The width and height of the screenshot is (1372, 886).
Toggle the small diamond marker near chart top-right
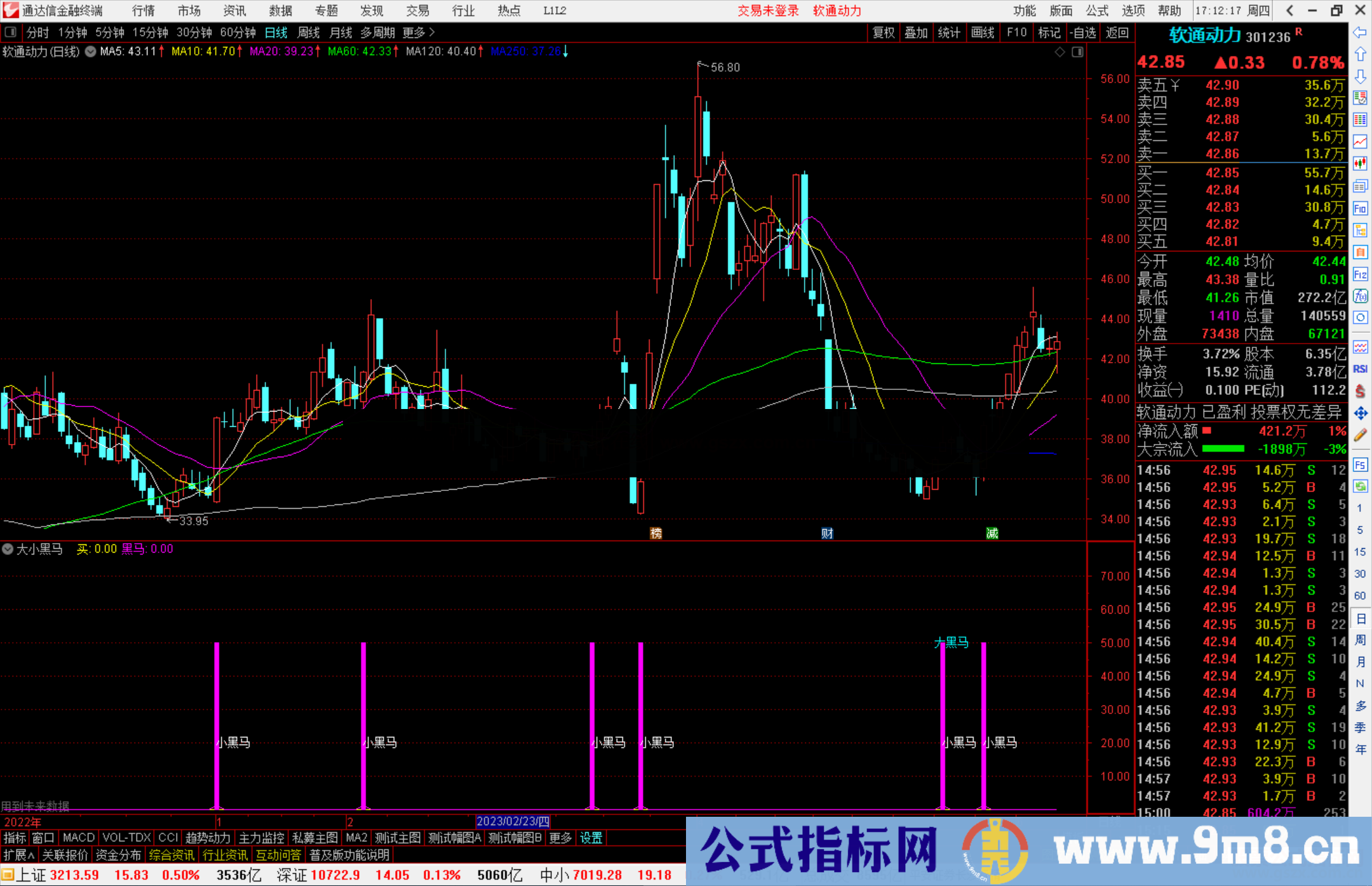[1059, 52]
